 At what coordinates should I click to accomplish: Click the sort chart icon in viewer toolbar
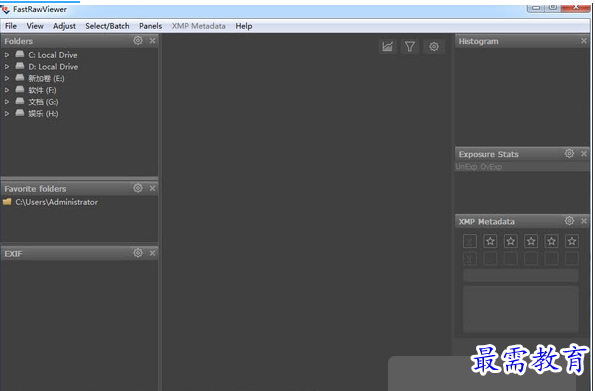[x=387, y=47]
